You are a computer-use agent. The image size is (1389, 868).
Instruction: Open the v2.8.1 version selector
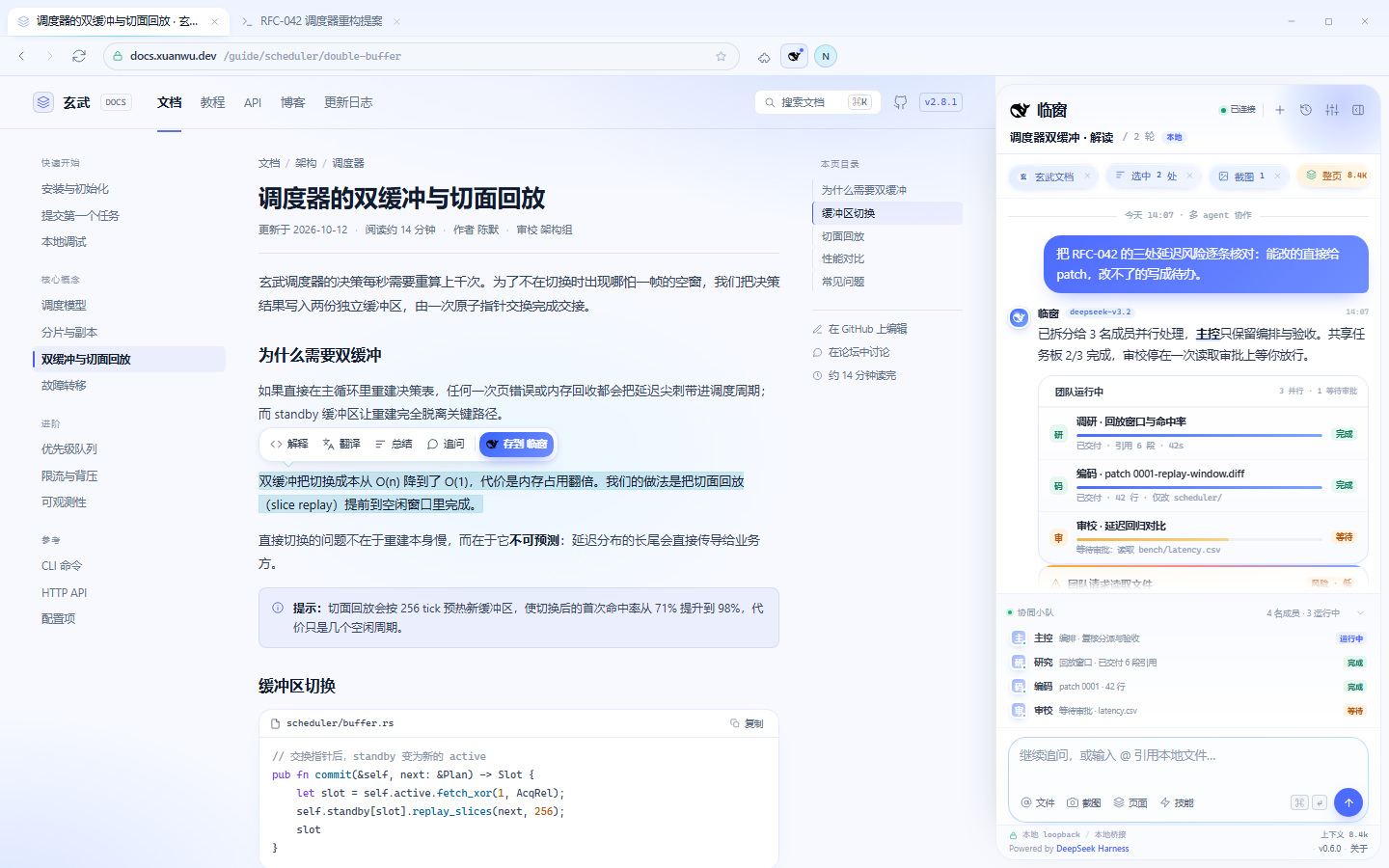pyautogui.click(x=940, y=102)
